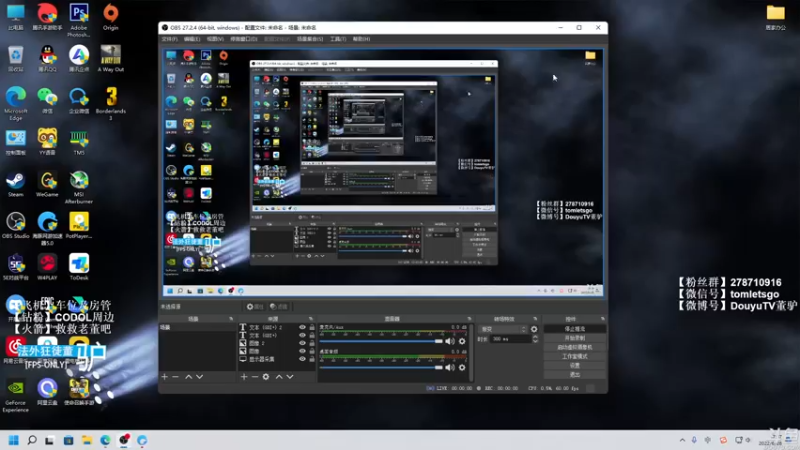This screenshot has width=800, height=450.
Task: Undock the sources panel via header icon
Action: 312,319
